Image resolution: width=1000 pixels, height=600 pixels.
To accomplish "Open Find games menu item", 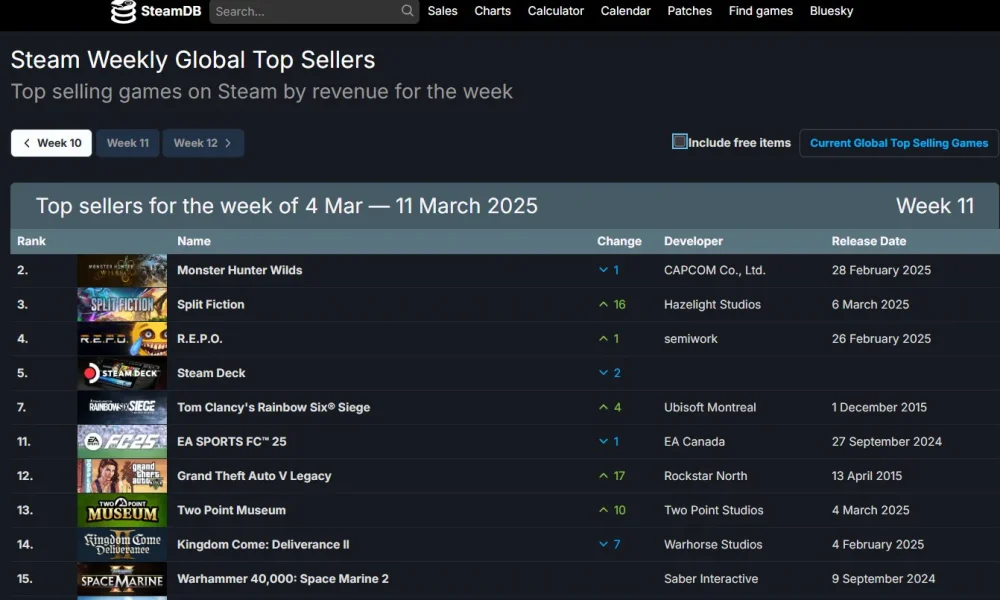I will (761, 11).
